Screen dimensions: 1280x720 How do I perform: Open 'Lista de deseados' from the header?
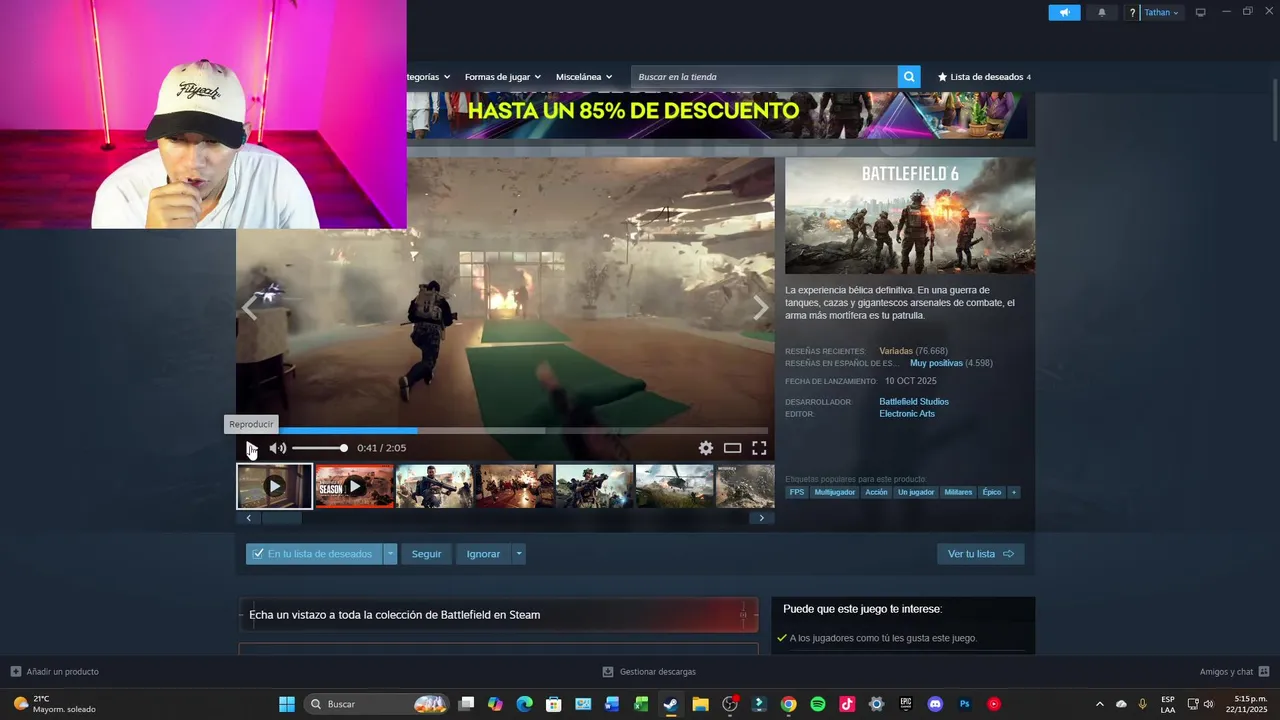984,77
